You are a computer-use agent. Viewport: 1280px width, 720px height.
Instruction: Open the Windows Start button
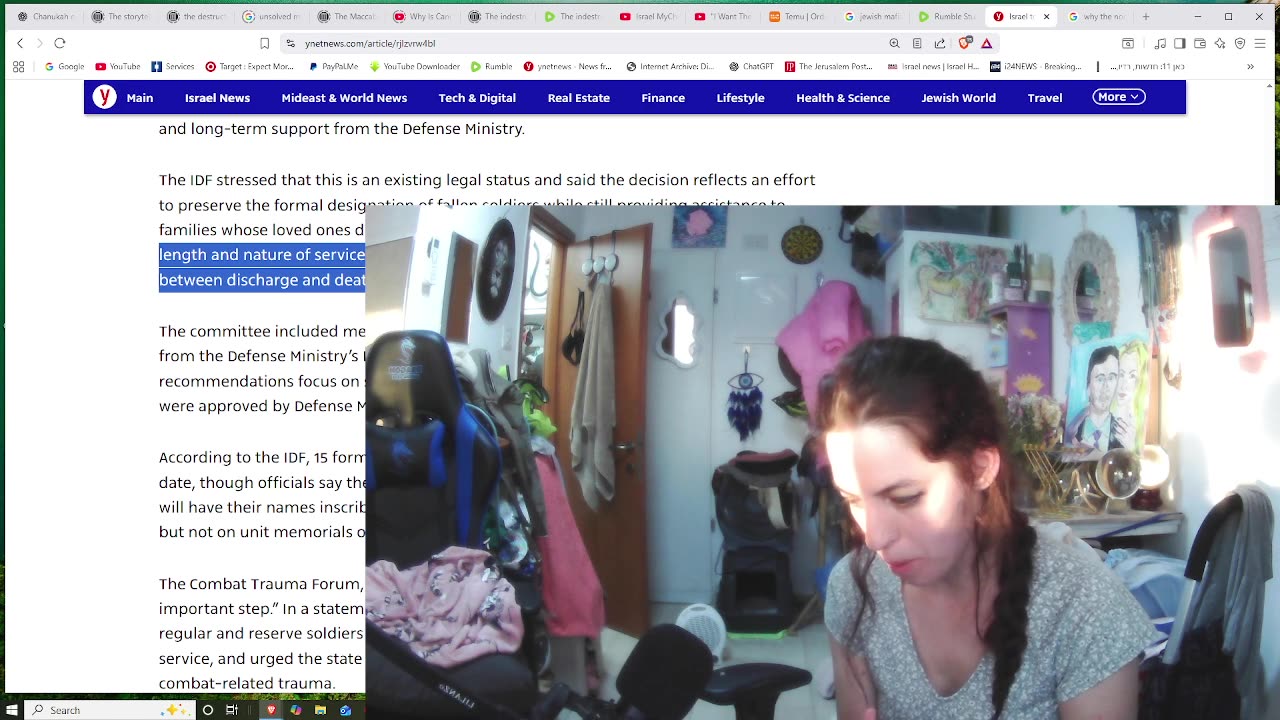click(12, 710)
